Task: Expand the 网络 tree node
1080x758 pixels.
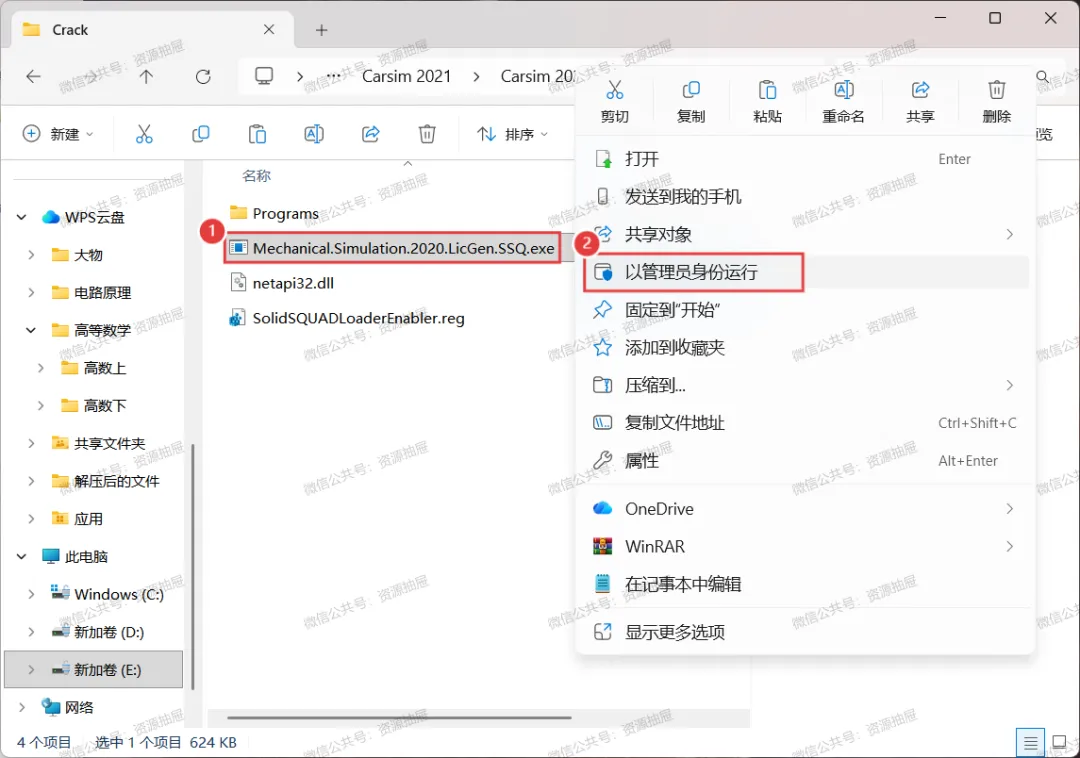Action: tap(21, 707)
